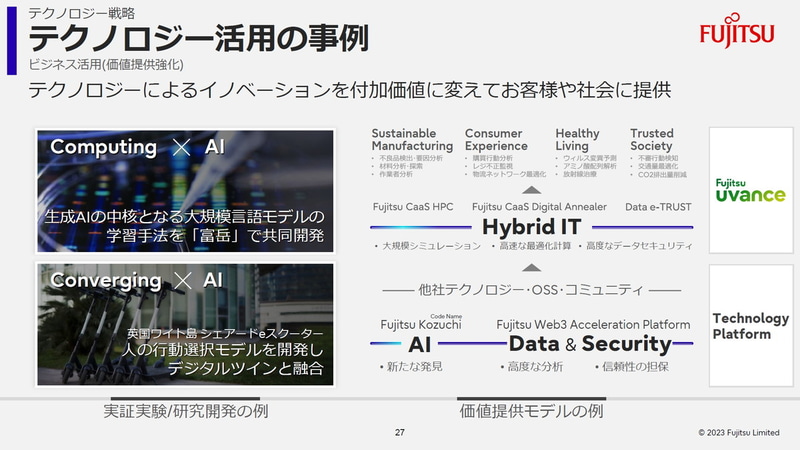
Task: Click the large 'AI' heading under Kozuchi
Action: point(419,344)
